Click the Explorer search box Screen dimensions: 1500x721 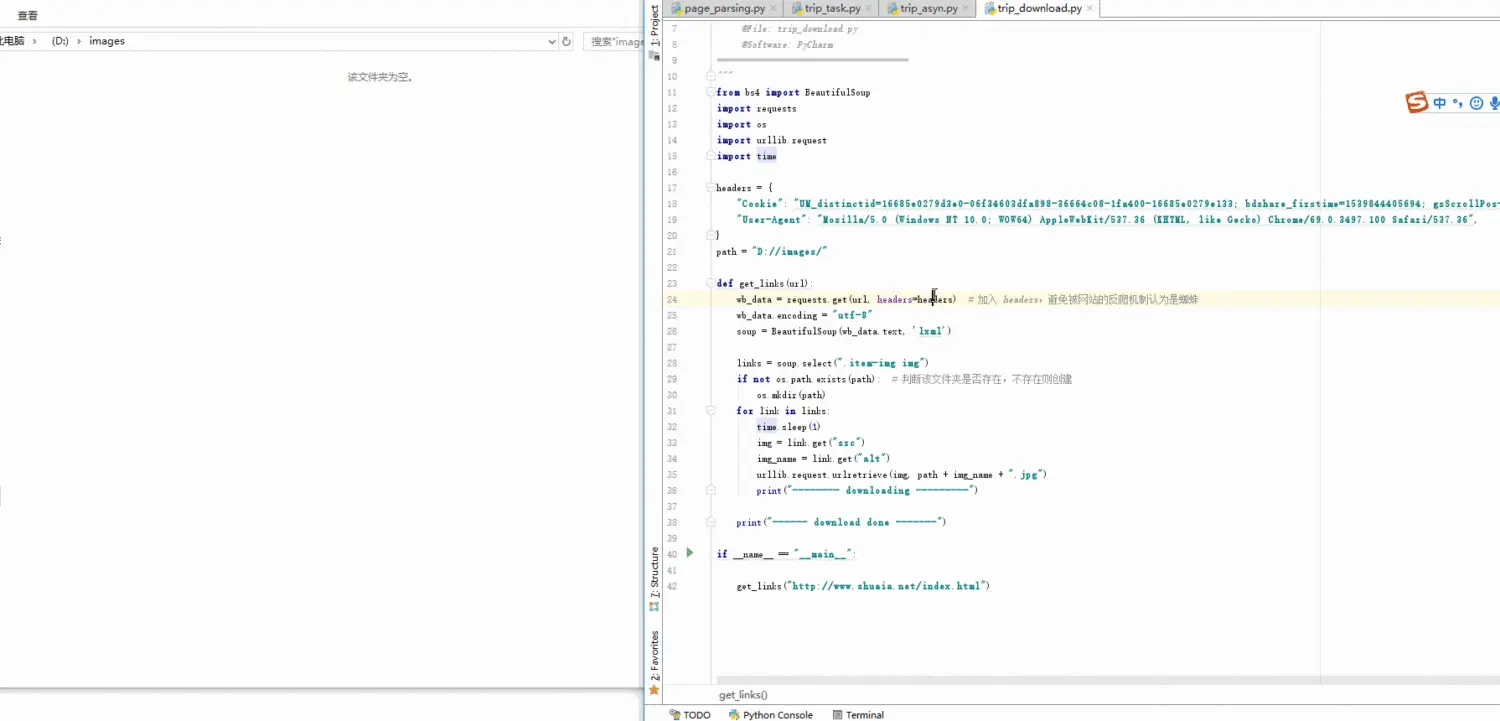point(614,42)
